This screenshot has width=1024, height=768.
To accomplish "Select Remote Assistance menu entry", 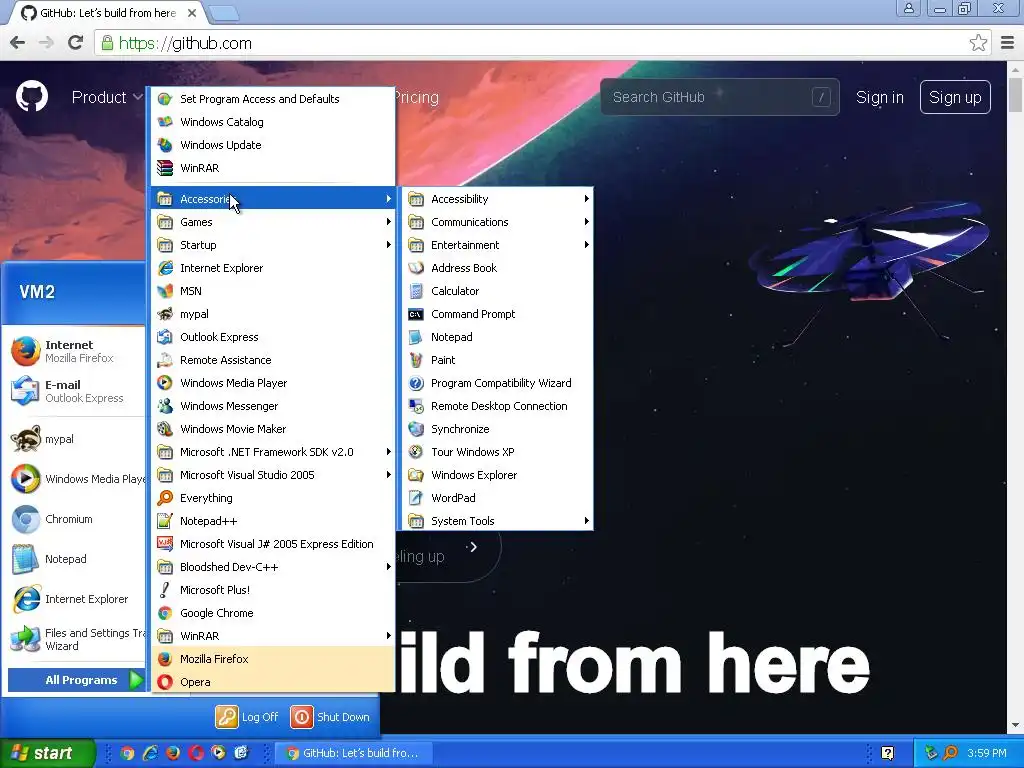I will point(273,360).
